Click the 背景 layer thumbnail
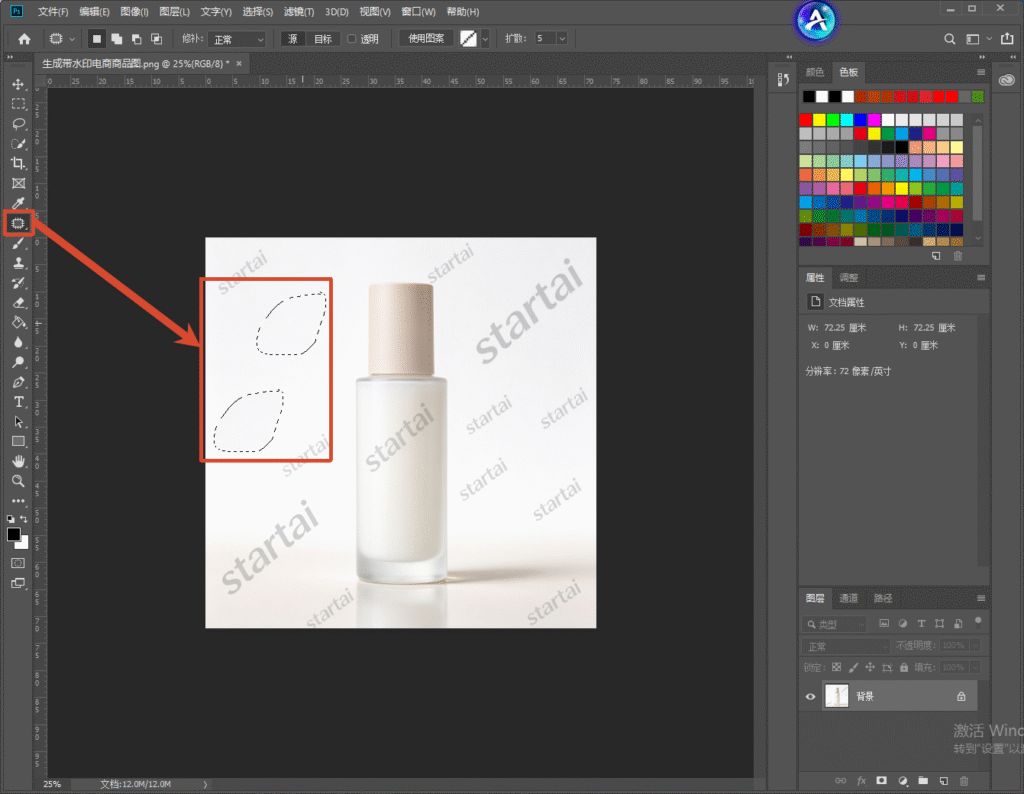 (837, 696)
